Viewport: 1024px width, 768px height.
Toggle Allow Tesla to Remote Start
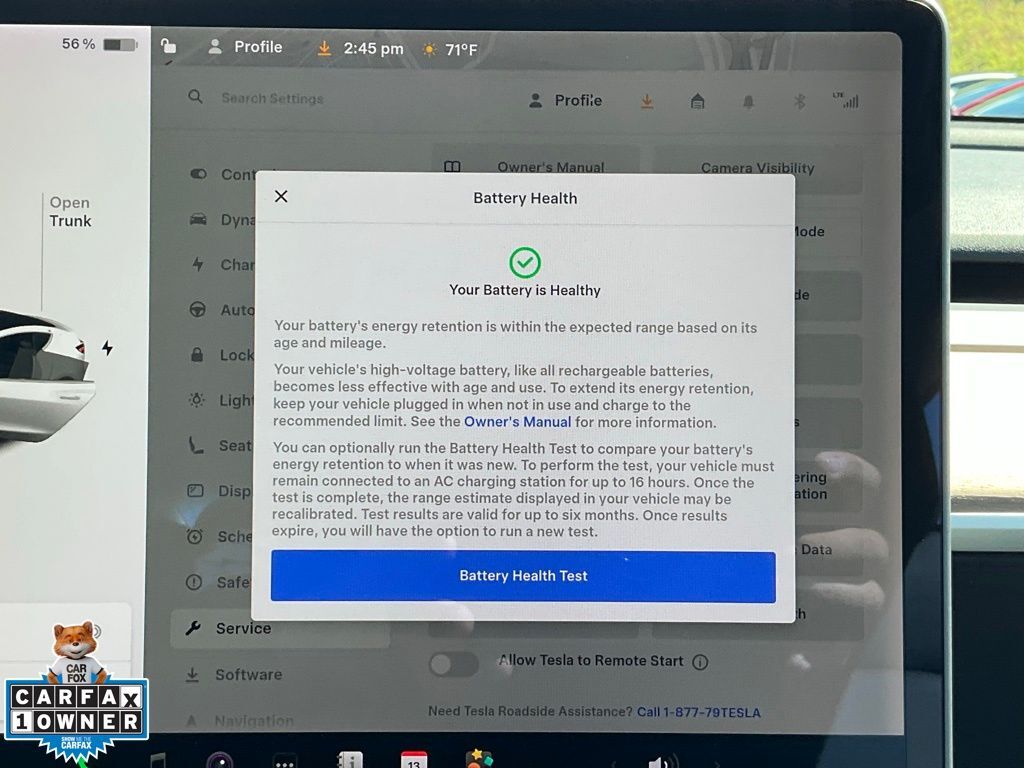(454, 662)
